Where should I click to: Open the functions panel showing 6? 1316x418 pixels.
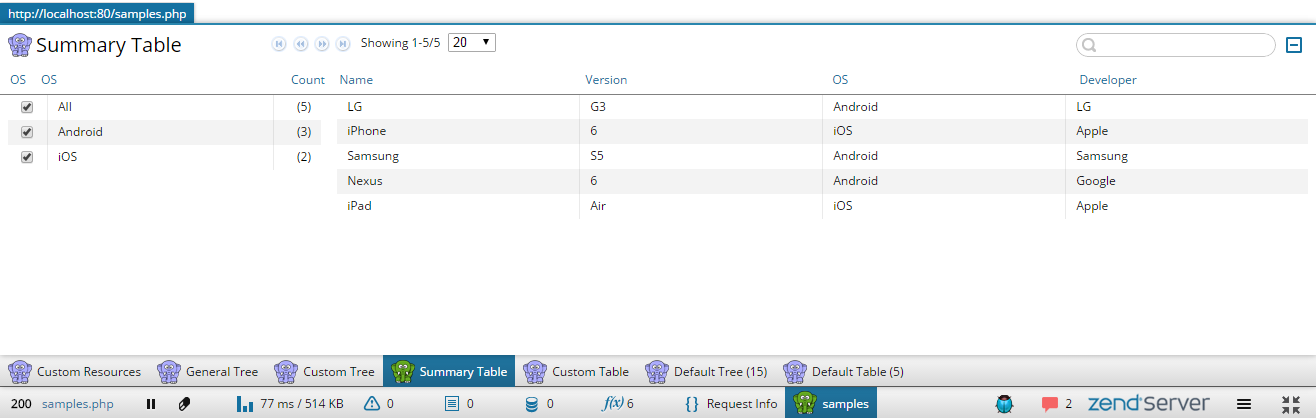(618, 404)
